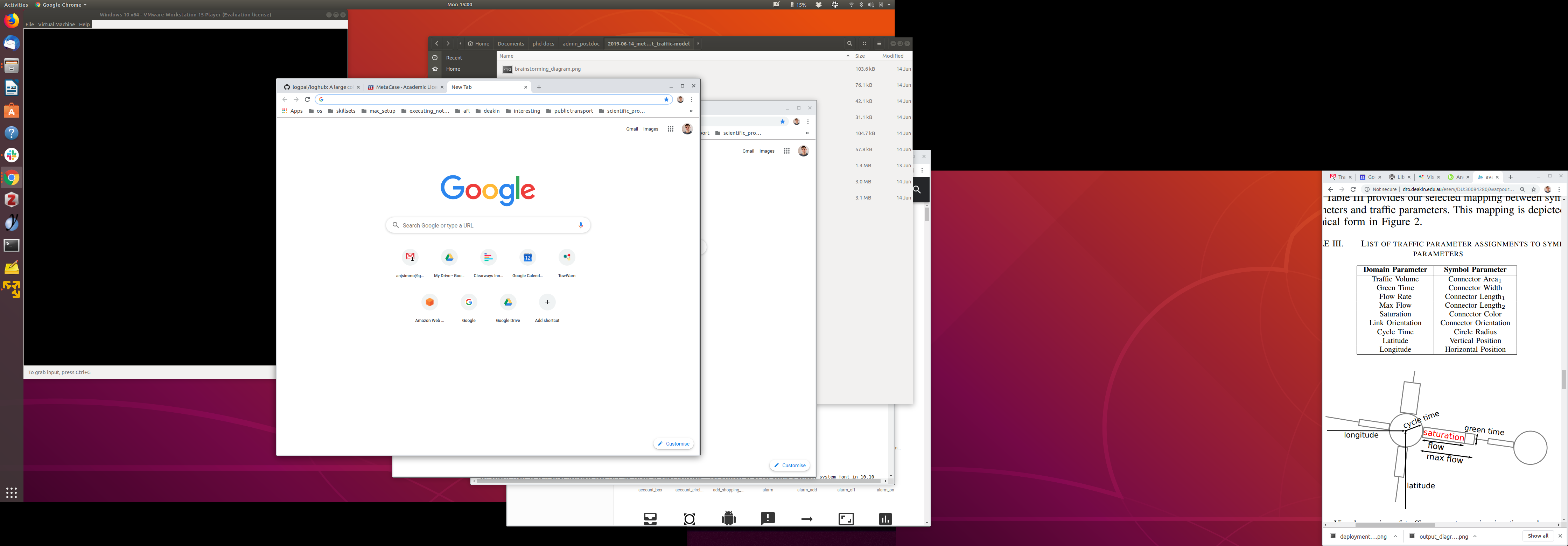
Task: Click the search icon in Files window
Action: (x=850, y=43)
